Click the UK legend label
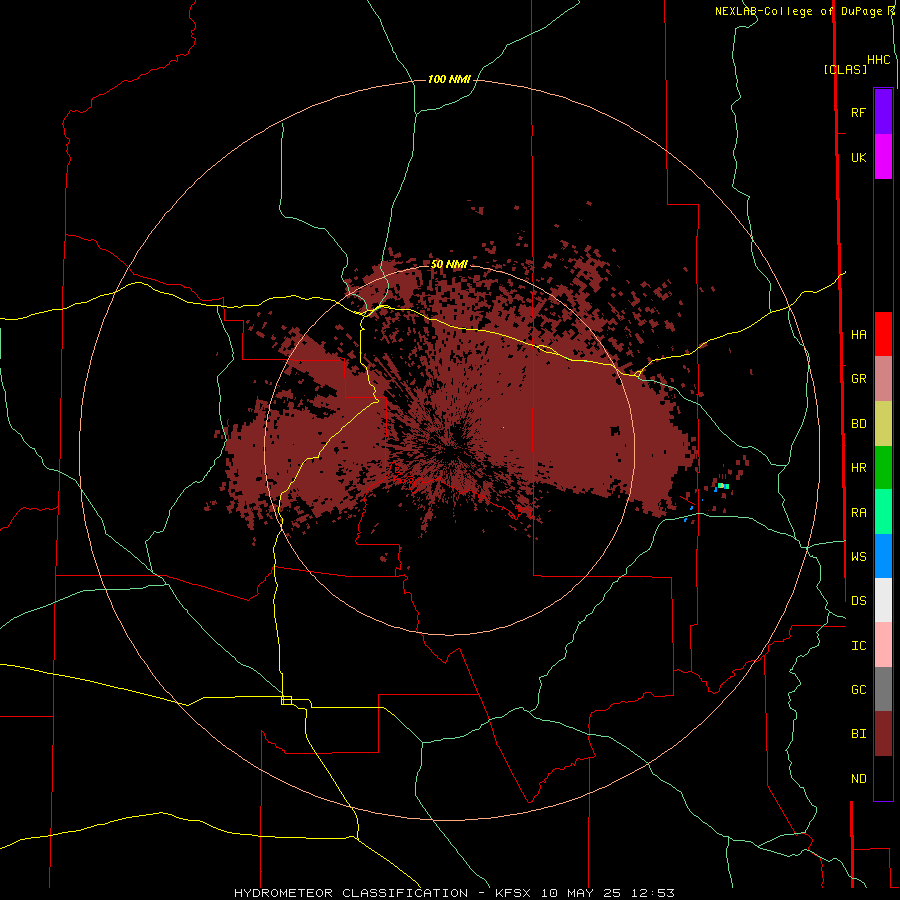900x900 pixels. click(x=858, y=157)
